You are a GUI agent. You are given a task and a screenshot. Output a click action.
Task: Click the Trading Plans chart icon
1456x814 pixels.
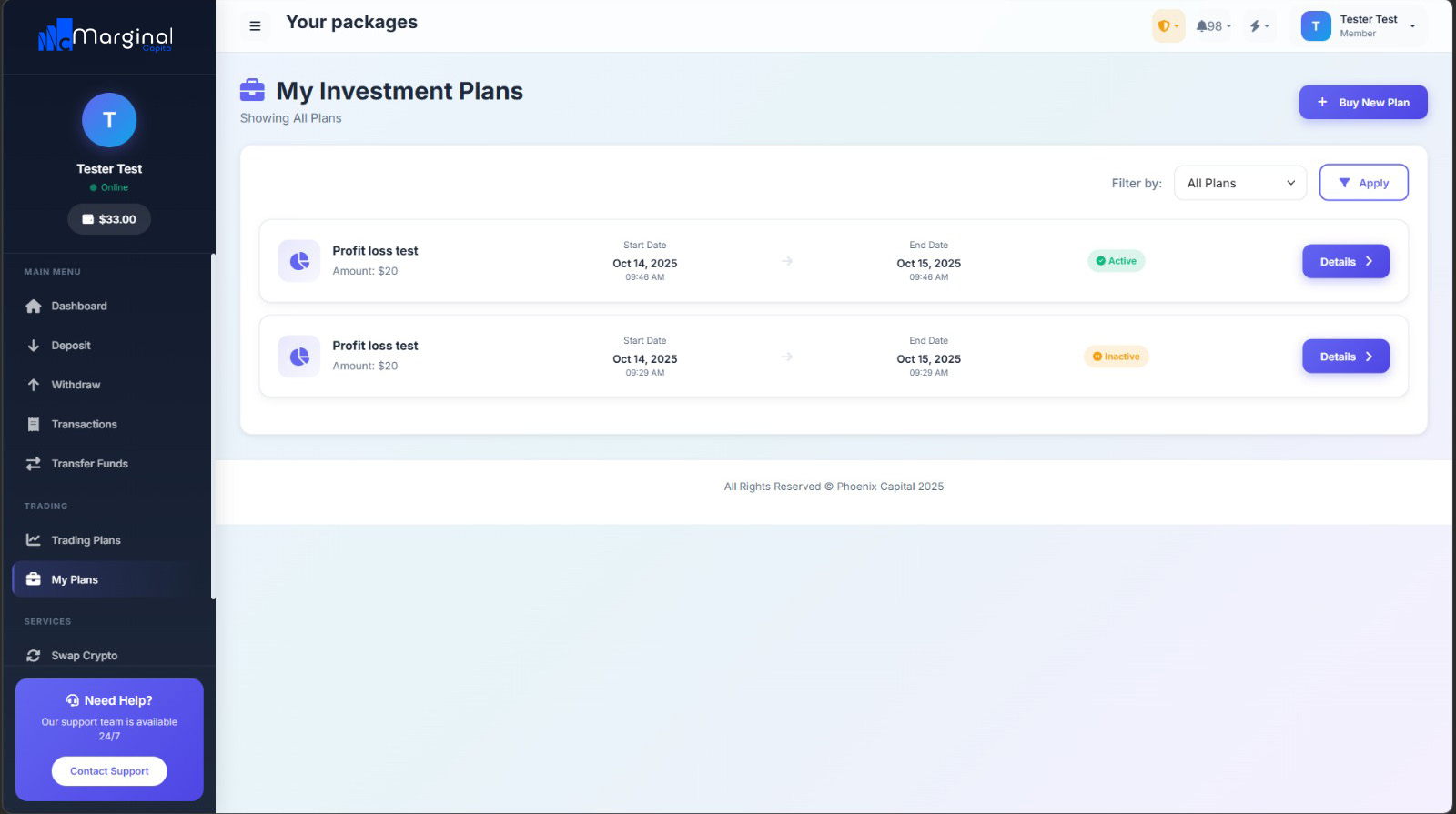click(34, 540)
